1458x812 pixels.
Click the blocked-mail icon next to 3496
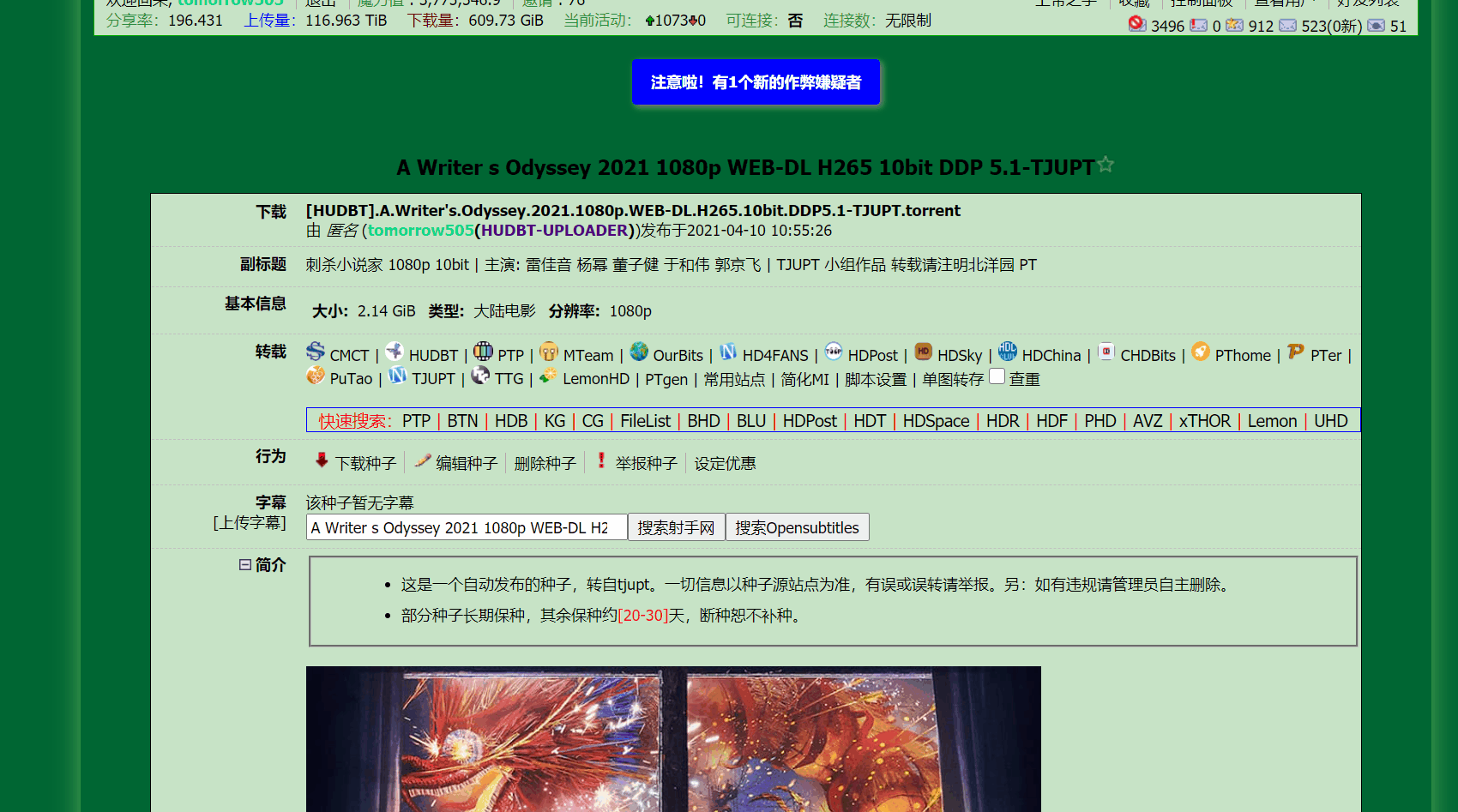point(1137,24)
